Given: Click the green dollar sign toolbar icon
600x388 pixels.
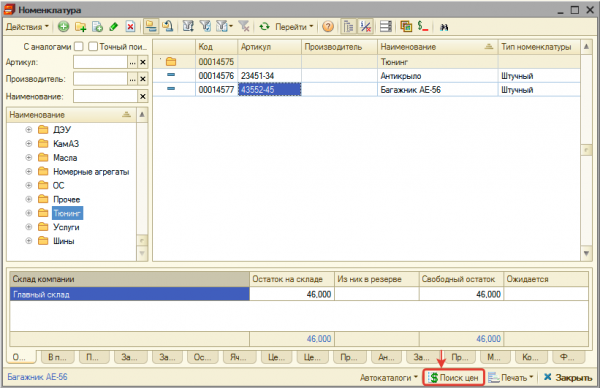Looking at the screenshot, I should [x=423, y=26].
